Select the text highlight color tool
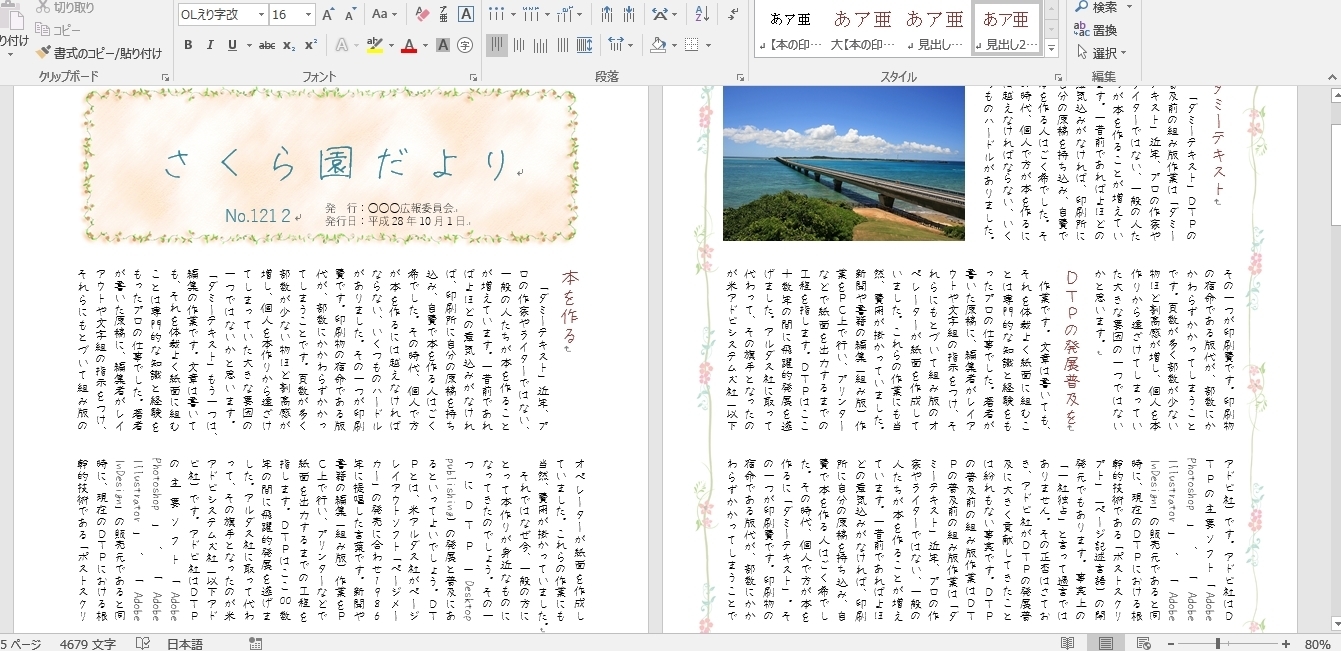This screenshot has width=1341, height=651. pyautogui.click(x=374, y=44)
